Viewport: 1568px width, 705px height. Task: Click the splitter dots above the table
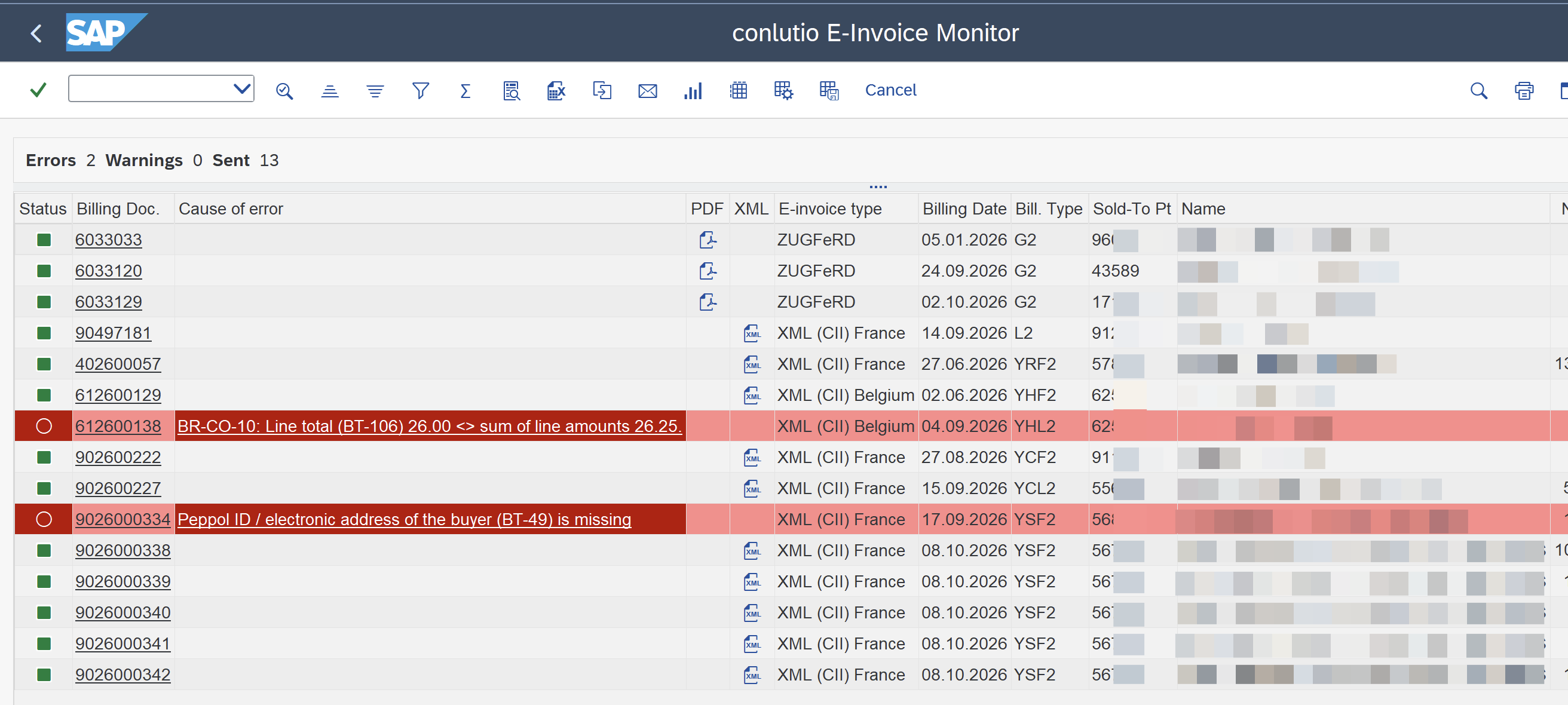point(878,187)
